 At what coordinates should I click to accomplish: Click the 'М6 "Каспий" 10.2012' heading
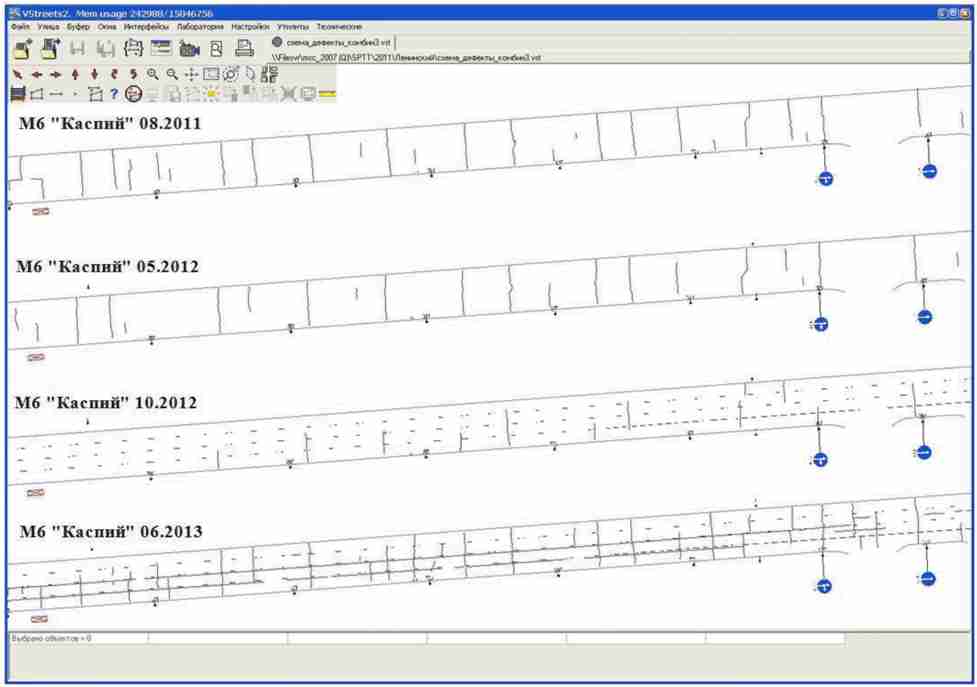[106, 402]
